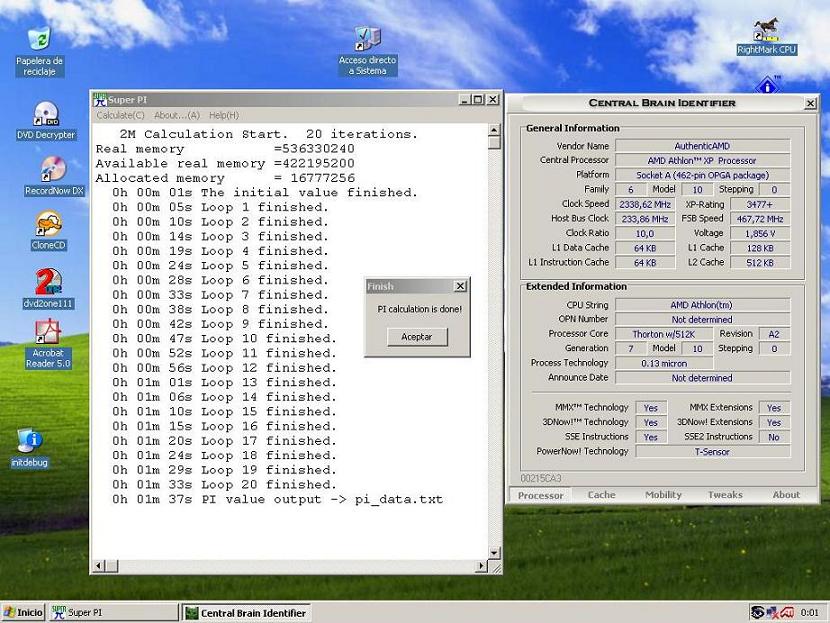Click the Inicio start button
This screenshot has width=830, height=623.
[23, 612]
